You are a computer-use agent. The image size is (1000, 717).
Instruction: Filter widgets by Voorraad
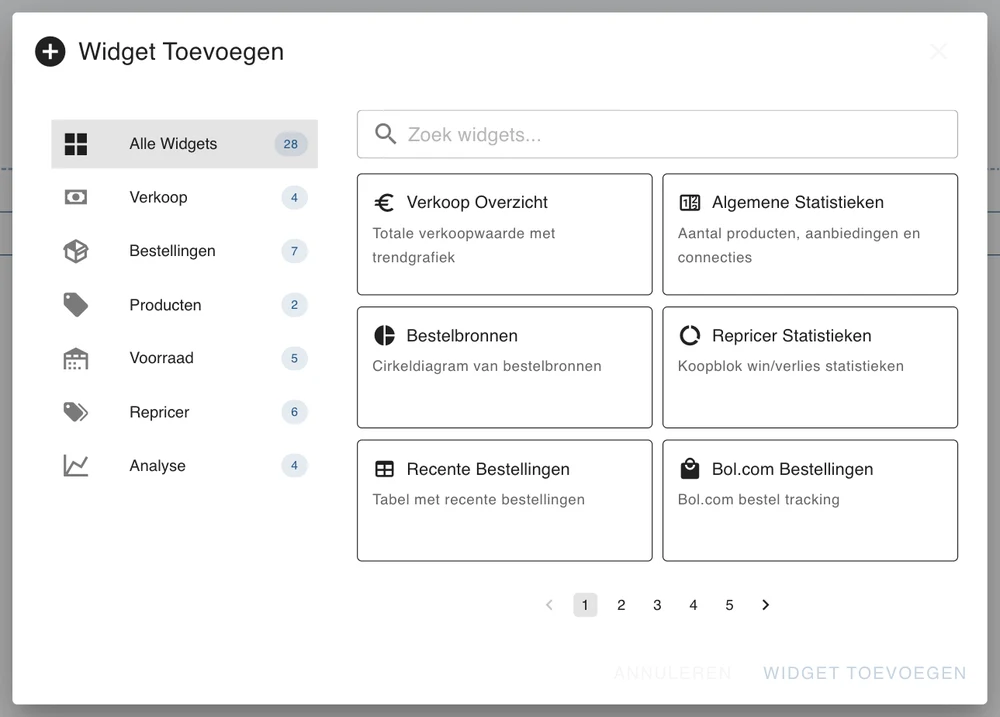coord(184,358)
